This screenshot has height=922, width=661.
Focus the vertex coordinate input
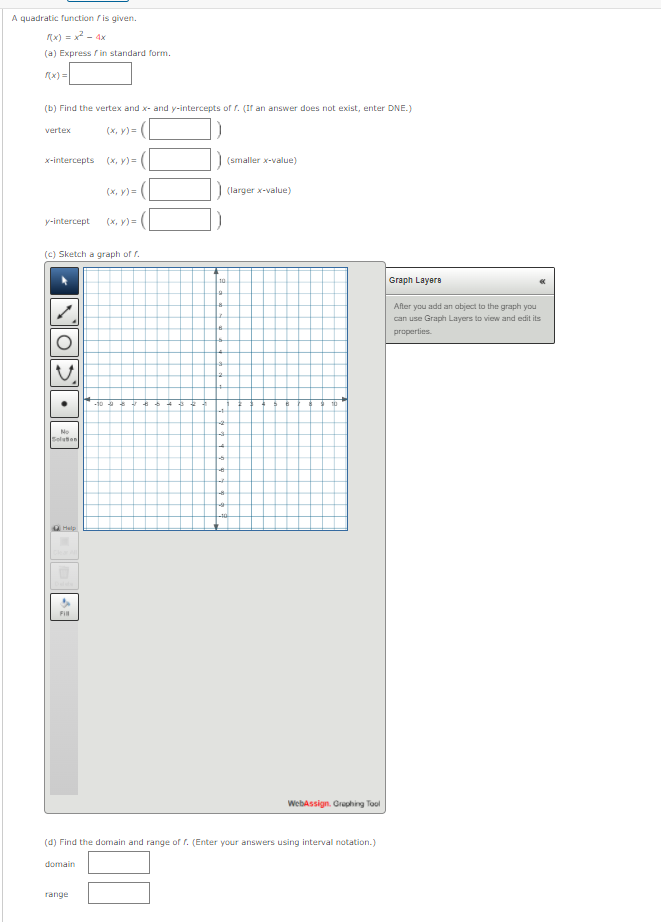pyautogui.click(x=181, y=130)
